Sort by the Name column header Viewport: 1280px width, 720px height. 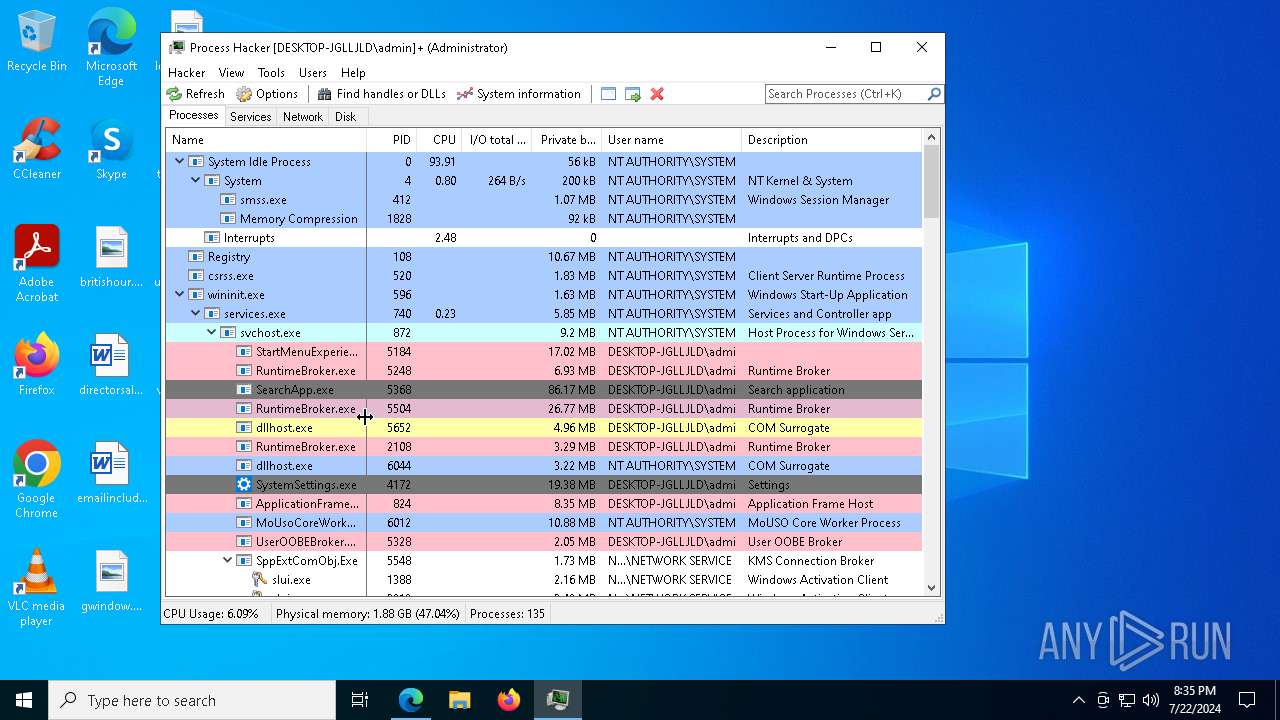pos(266,140)
